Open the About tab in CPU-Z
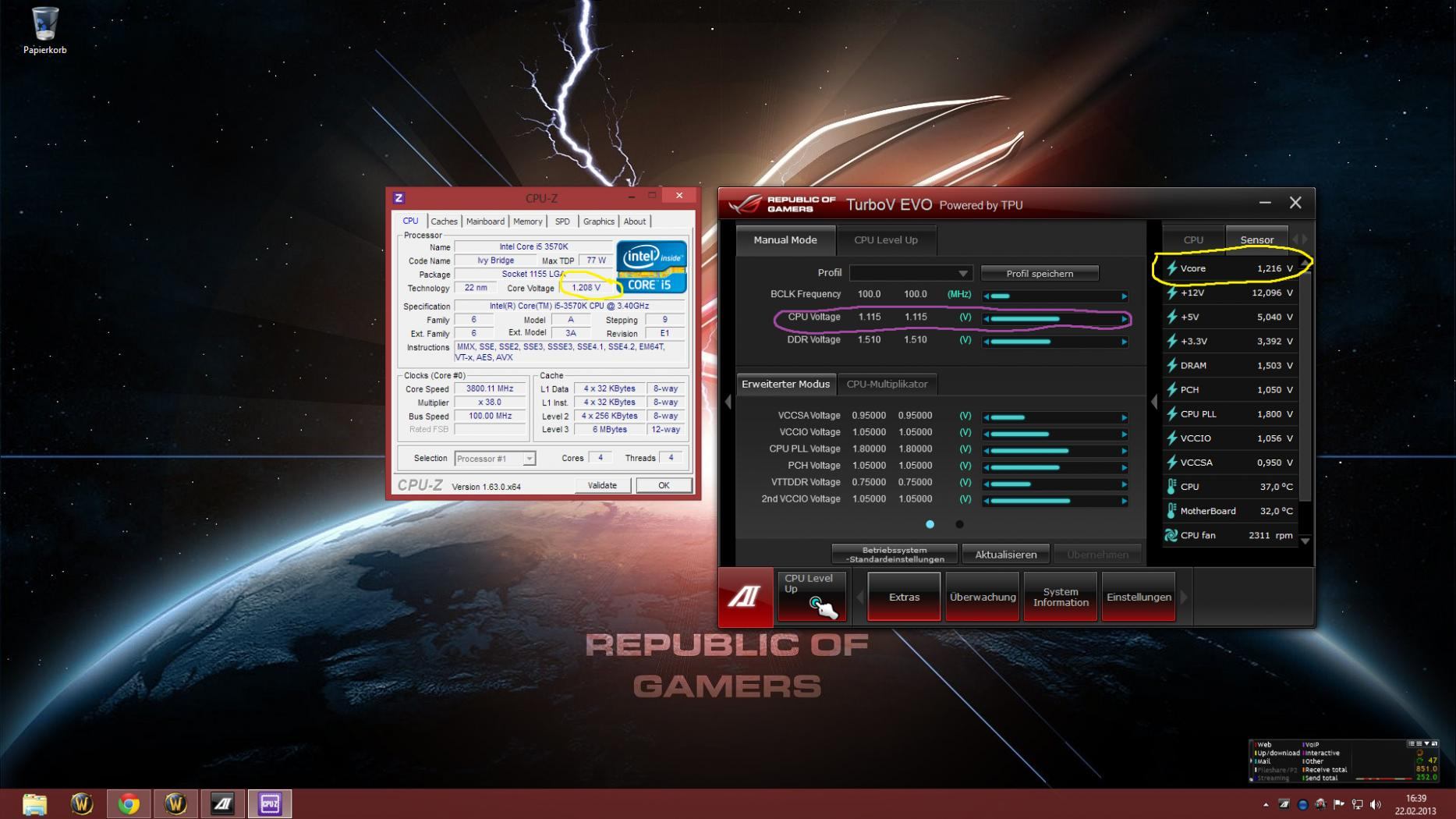Viewport: 1456px width, 819px height. pyautogui.click(x=635, y=222)
